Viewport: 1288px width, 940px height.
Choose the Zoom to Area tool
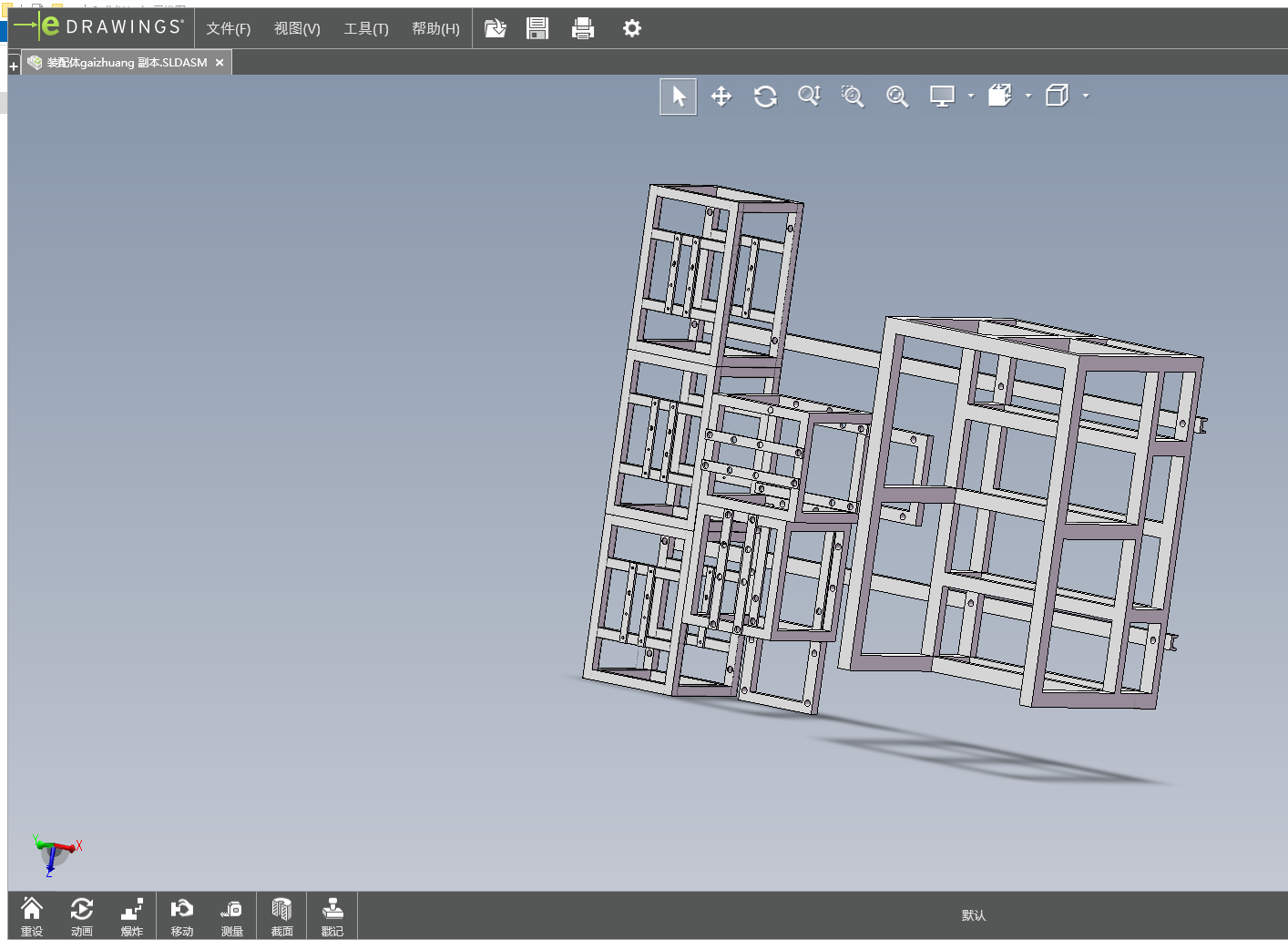[x=853, y=97]
